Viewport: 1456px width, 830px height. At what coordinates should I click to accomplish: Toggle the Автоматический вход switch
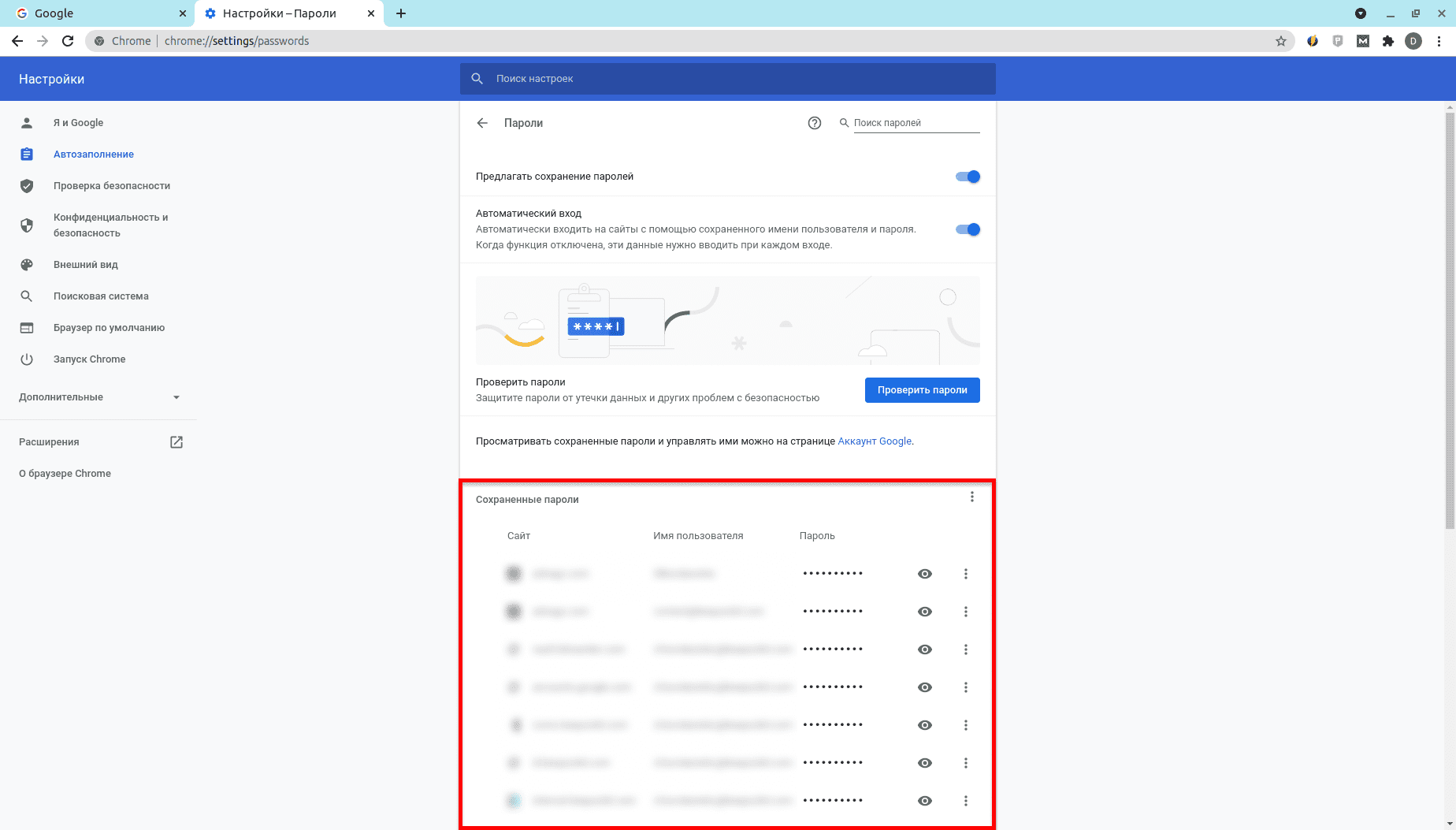pos(968,229)
